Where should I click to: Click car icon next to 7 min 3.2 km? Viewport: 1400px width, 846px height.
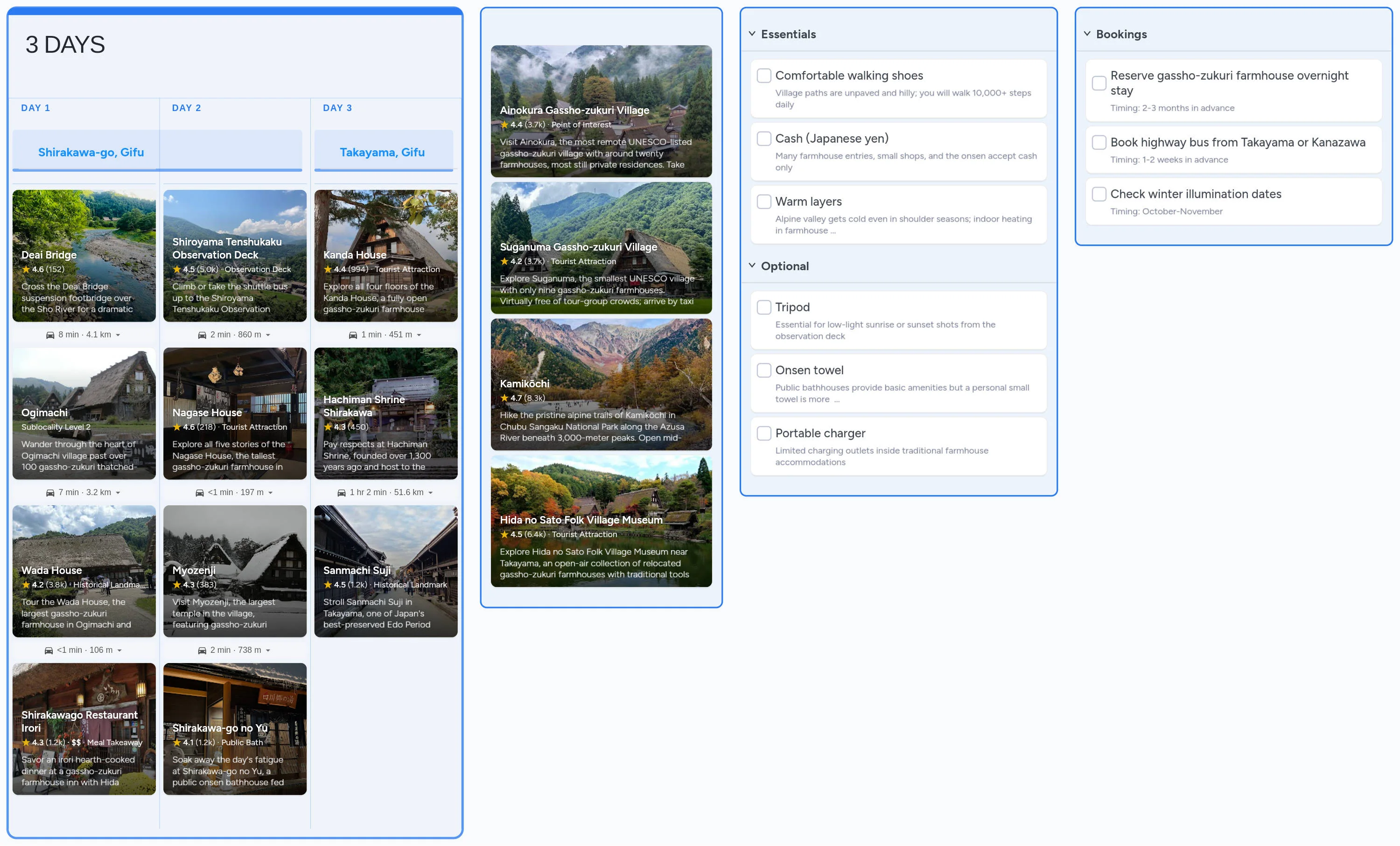pos(50,493)
